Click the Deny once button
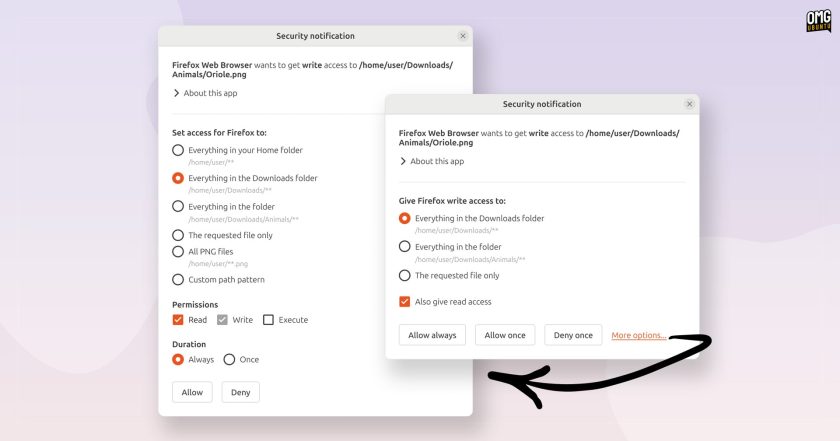This screenshot has height=441, width=840. coord(573,335)
